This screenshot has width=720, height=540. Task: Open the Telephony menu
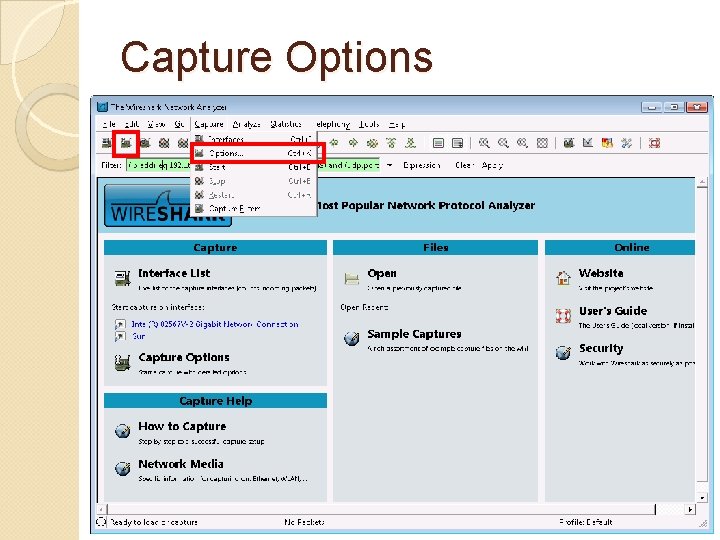(332, 124)
